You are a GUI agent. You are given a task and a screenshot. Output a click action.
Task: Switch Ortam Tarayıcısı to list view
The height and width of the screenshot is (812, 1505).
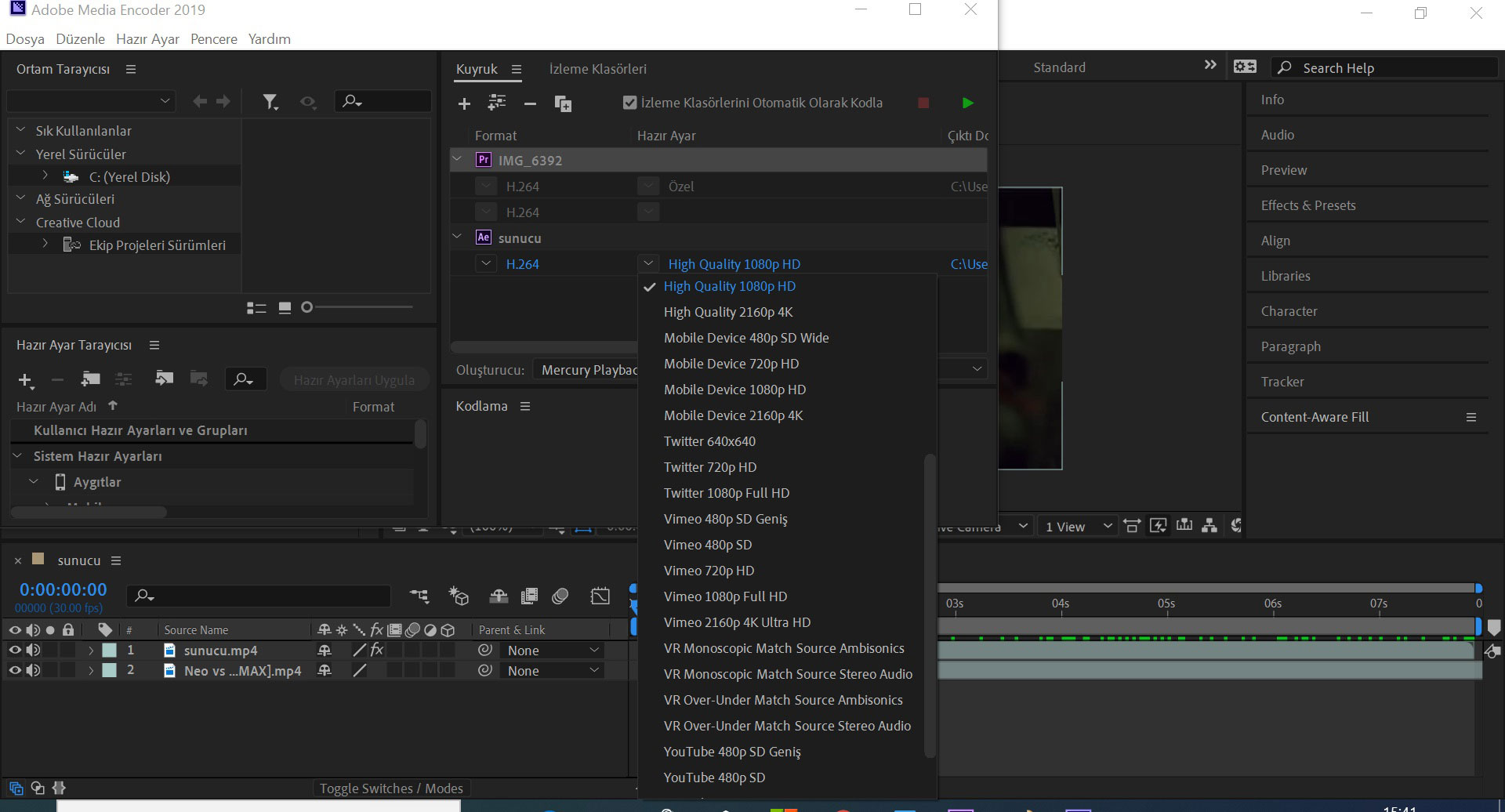(x=256, y=308)
